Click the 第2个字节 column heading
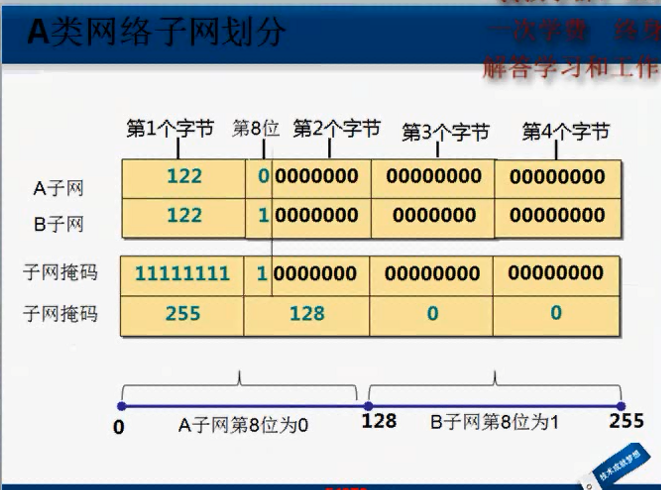 (x=337, y=129)
